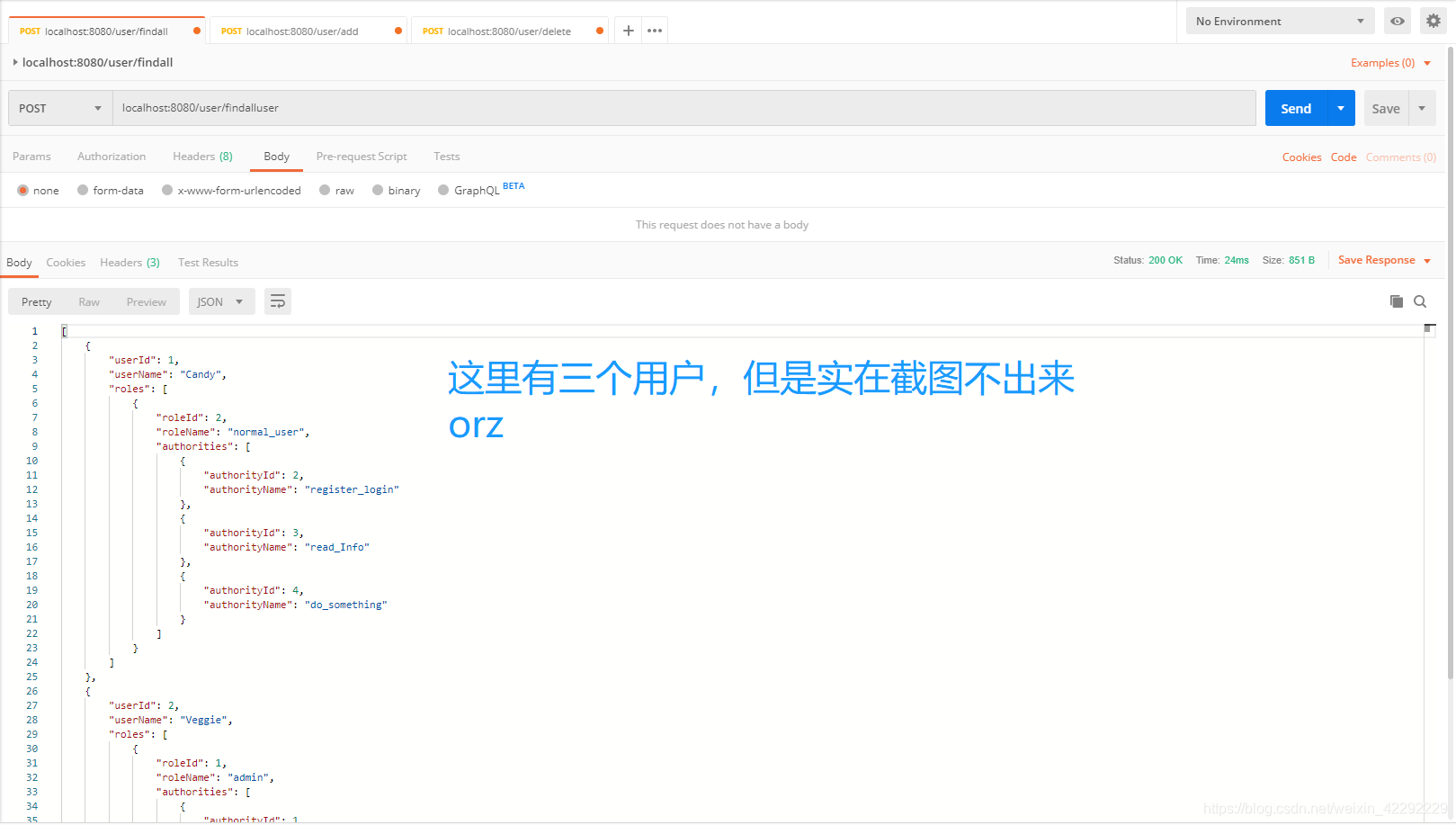Open Save button dropdown arrow

coord(1422,108)
